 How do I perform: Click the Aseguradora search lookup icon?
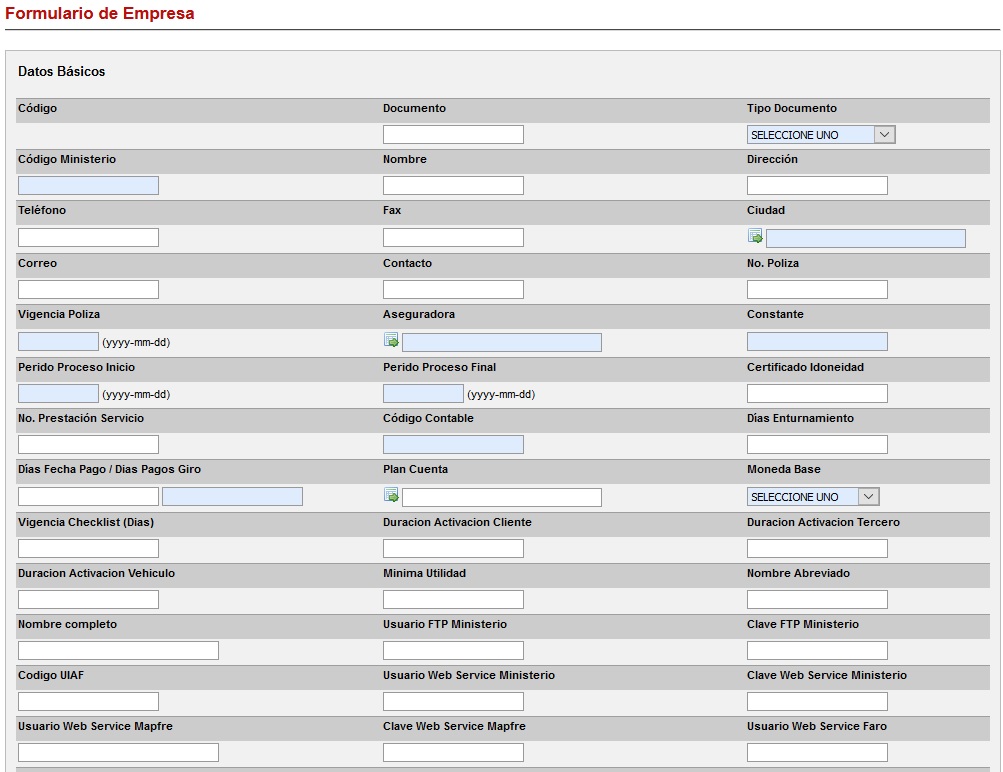(391, 341)
